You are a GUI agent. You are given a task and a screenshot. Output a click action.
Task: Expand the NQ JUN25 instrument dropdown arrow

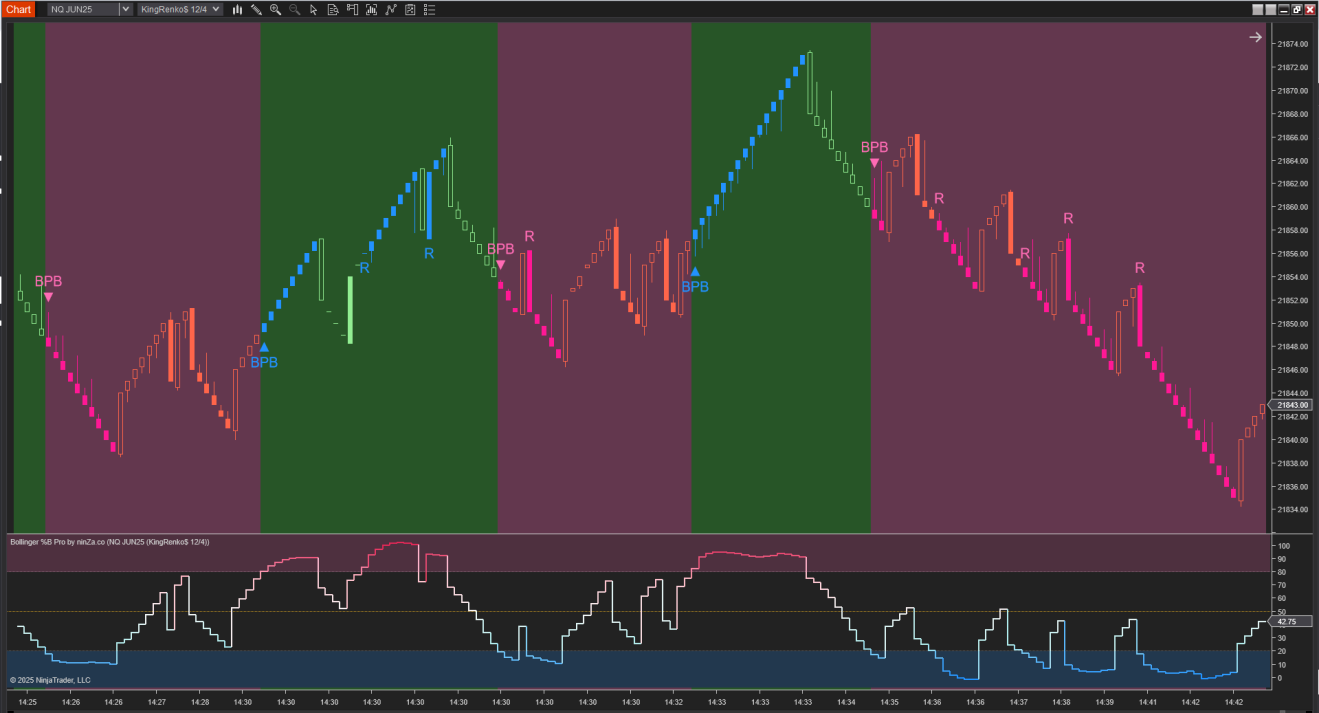tap(125, 9)
